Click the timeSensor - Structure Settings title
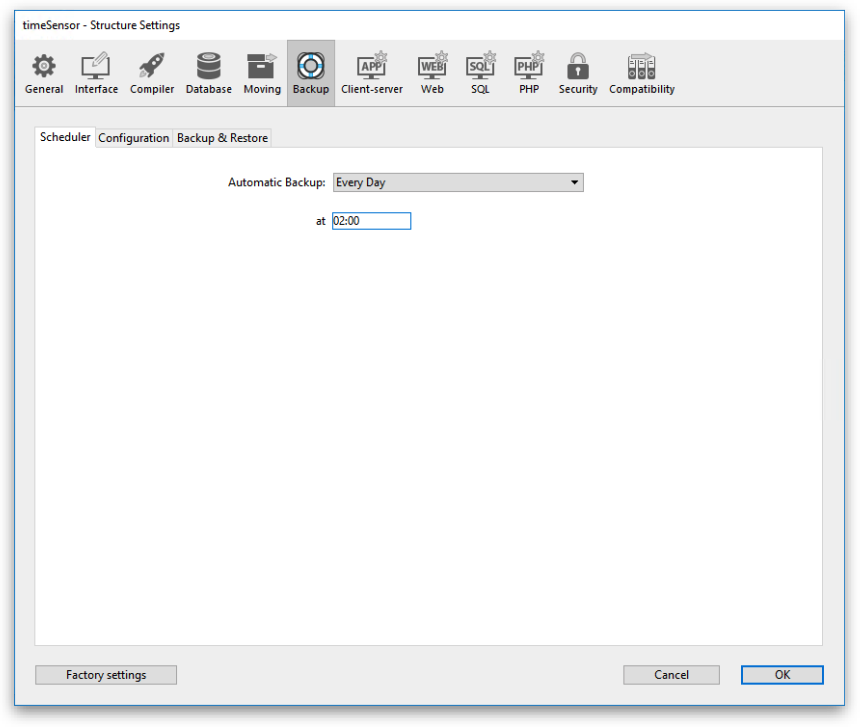The height and width of the screenshot is (727, 860). 101,25
